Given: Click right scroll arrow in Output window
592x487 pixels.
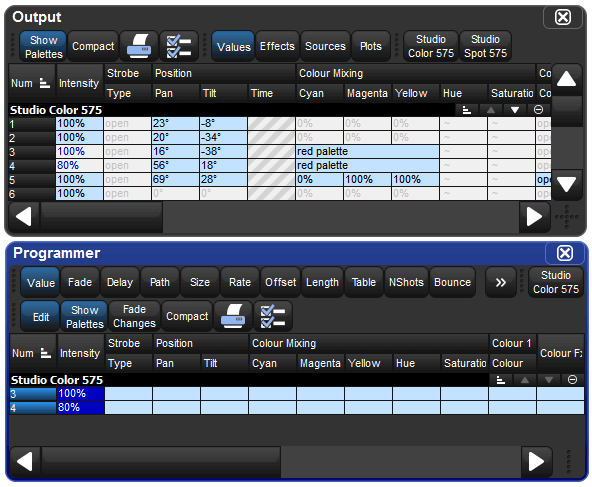Looking at the screenshot, I should tap(534, 217).
